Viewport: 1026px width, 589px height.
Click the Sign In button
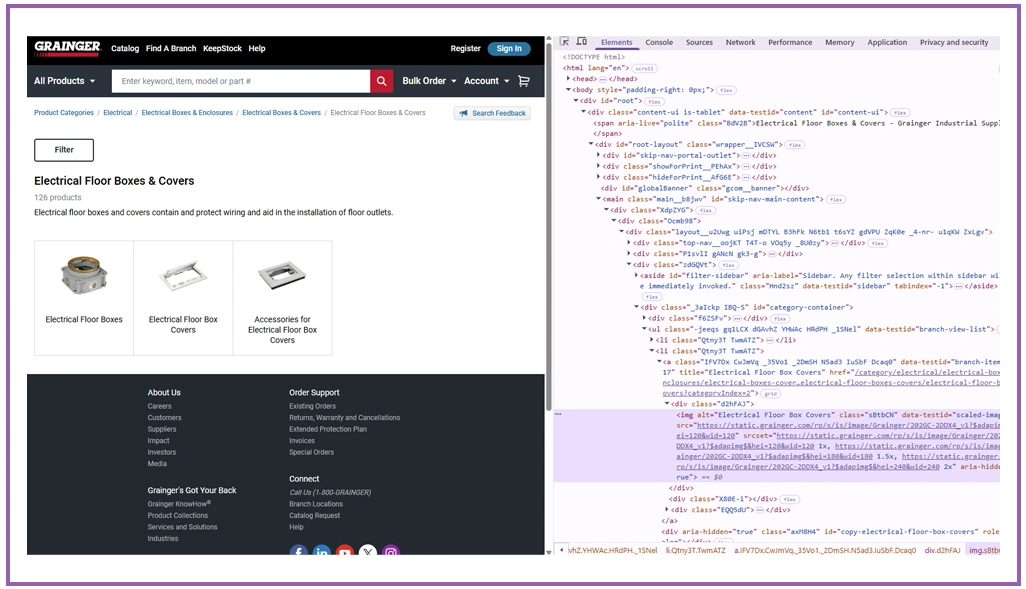(509, 48)
